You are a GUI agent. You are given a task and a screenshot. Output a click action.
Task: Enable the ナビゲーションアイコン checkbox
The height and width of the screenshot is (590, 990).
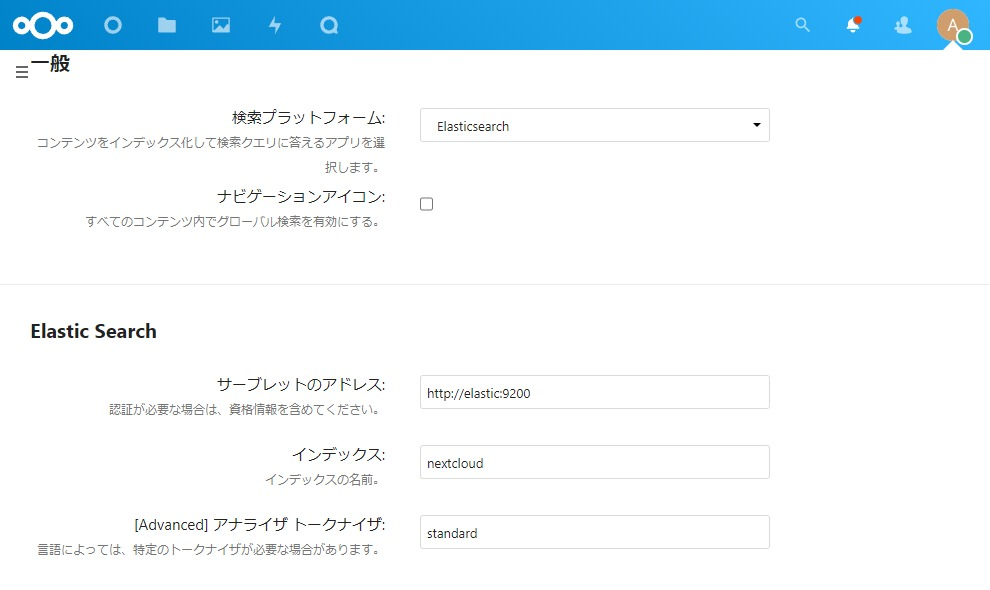(x=427, y=204)
